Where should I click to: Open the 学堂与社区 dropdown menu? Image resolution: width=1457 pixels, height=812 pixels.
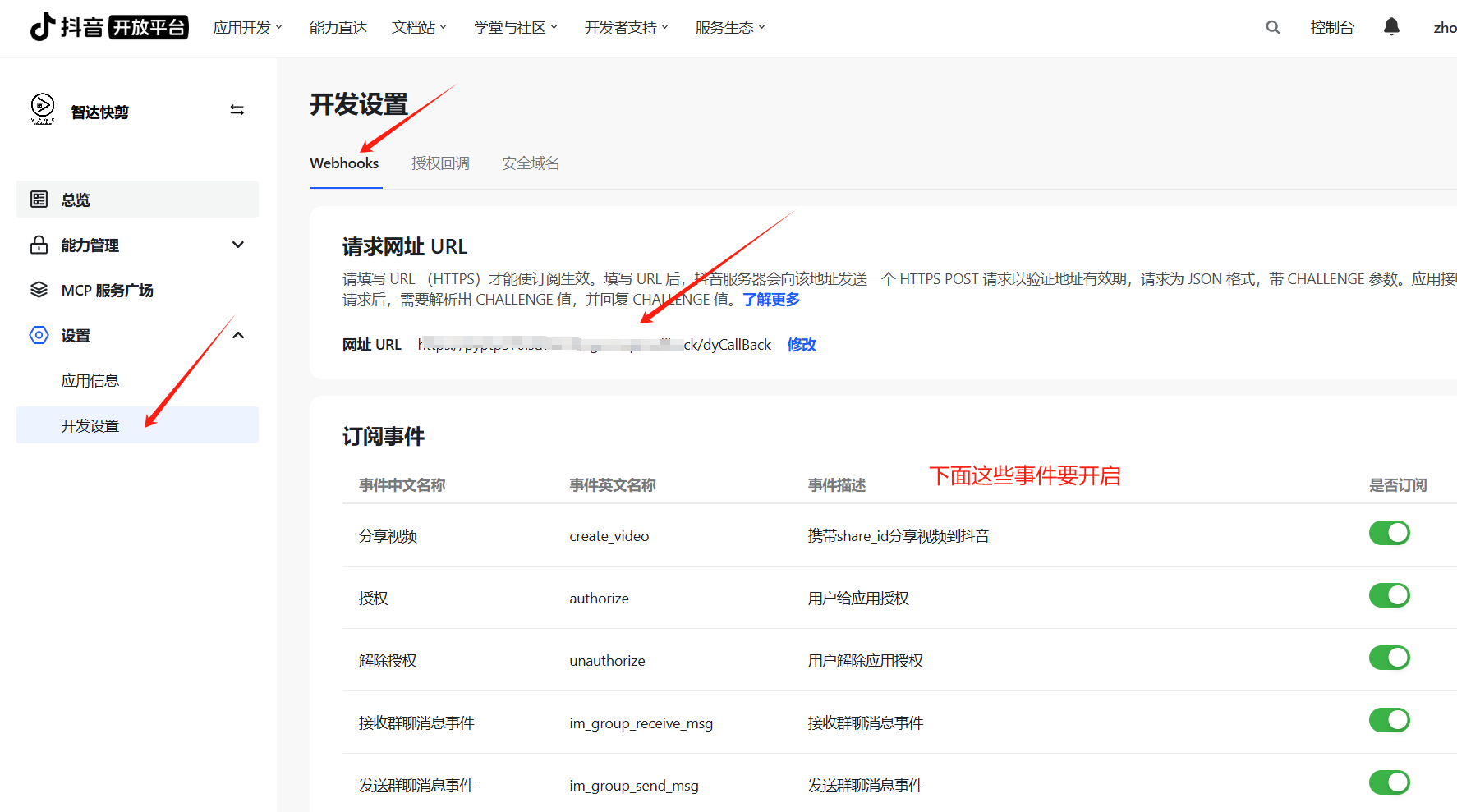tap(515, 28)
